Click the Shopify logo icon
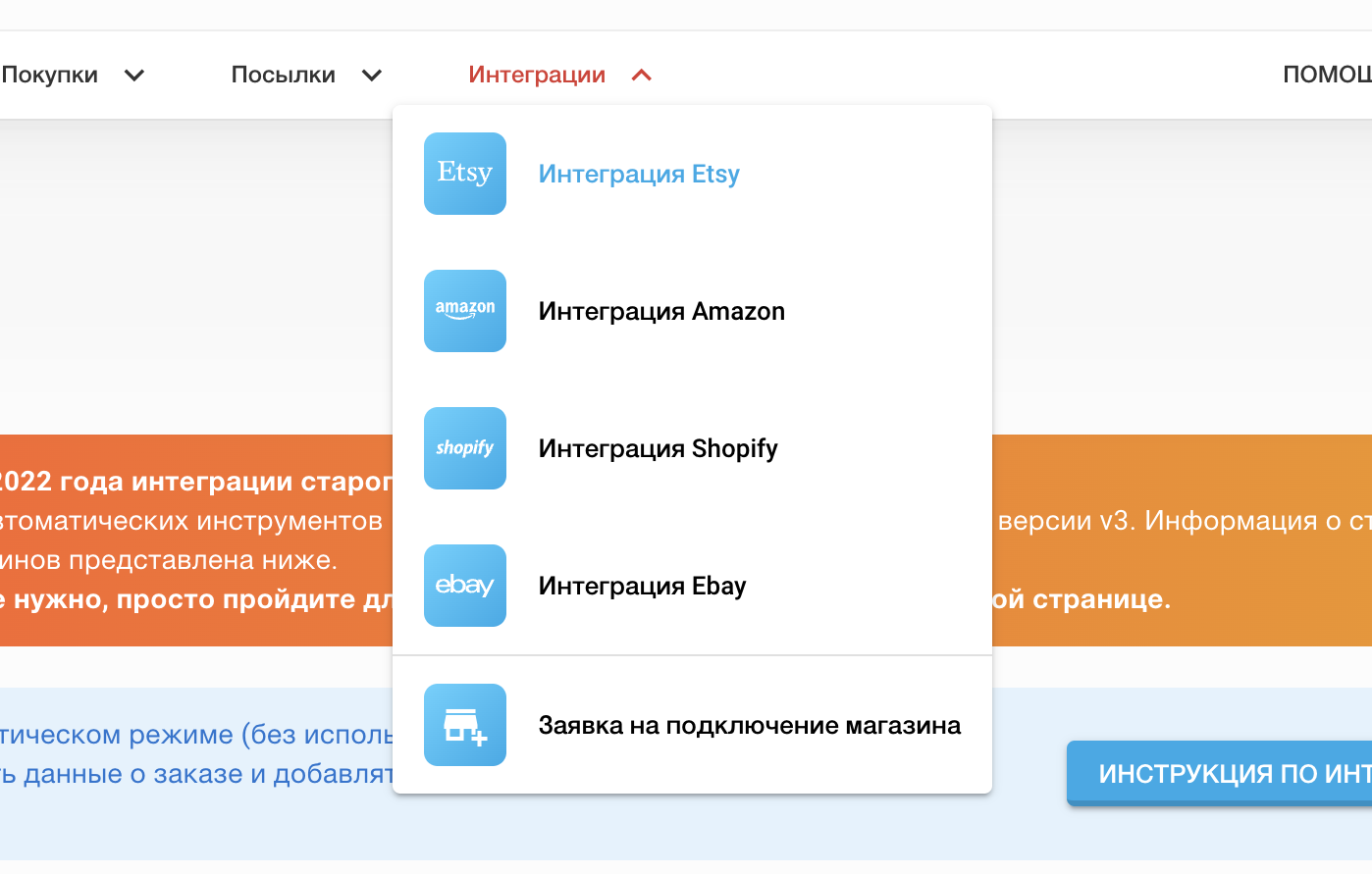 [x=465, y=448]
